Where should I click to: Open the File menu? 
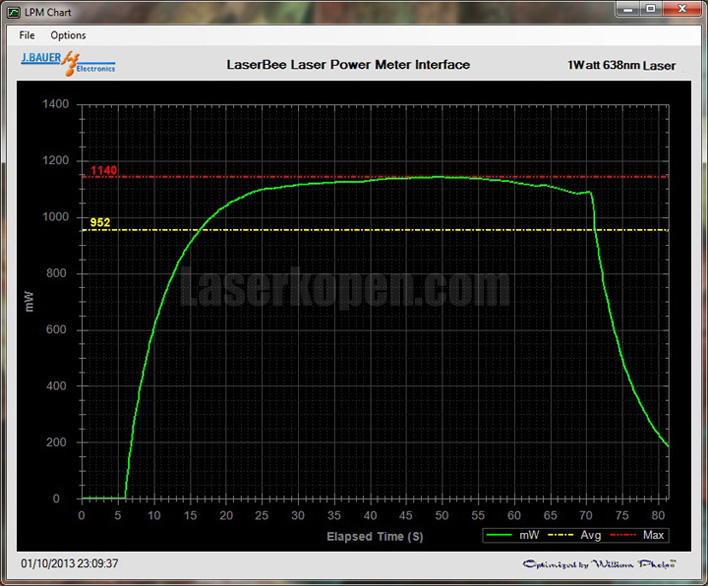pos(27,35)
